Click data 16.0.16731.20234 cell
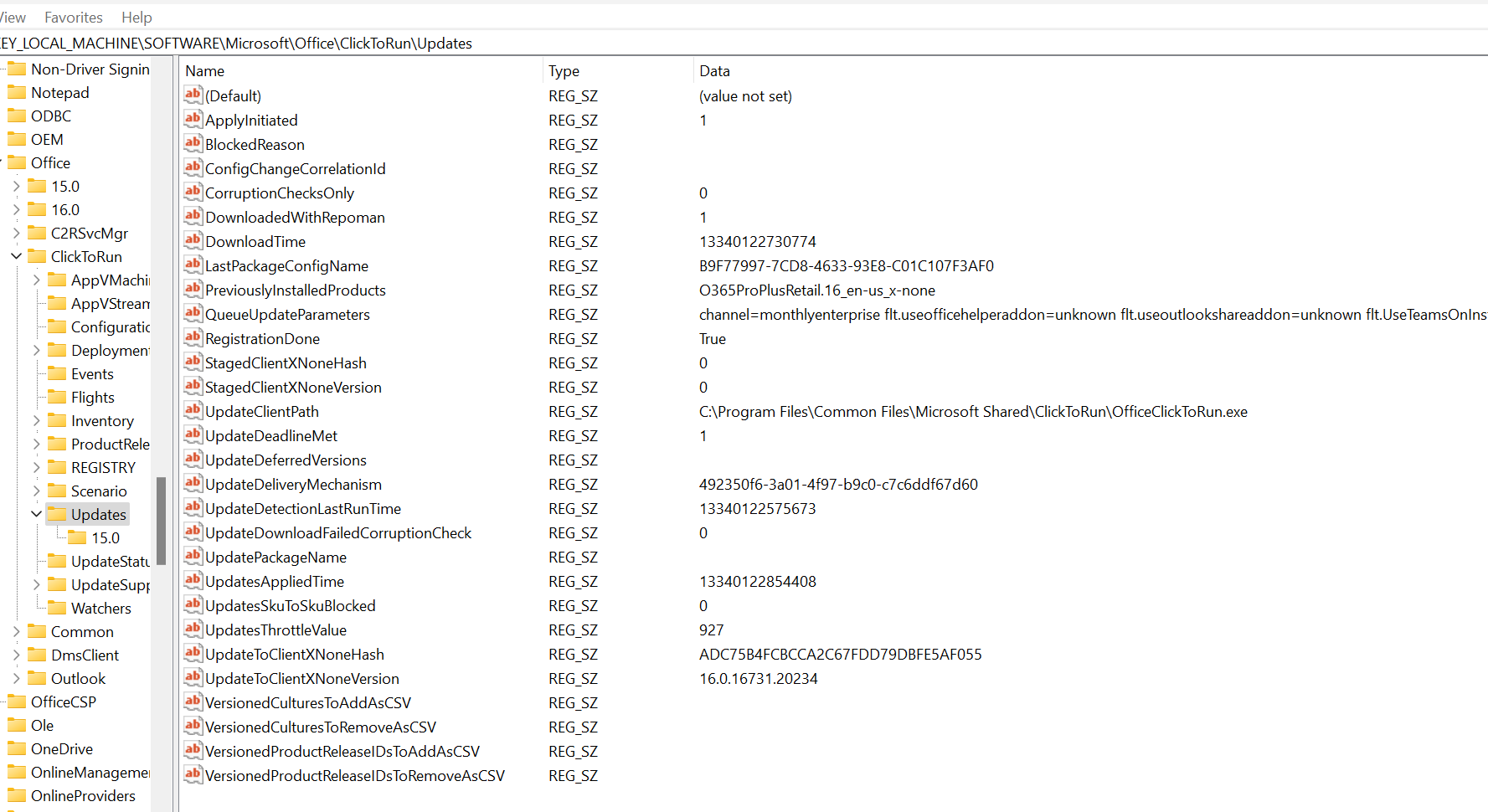Screen dimensions: 1488x812 [x=759, y=678]
